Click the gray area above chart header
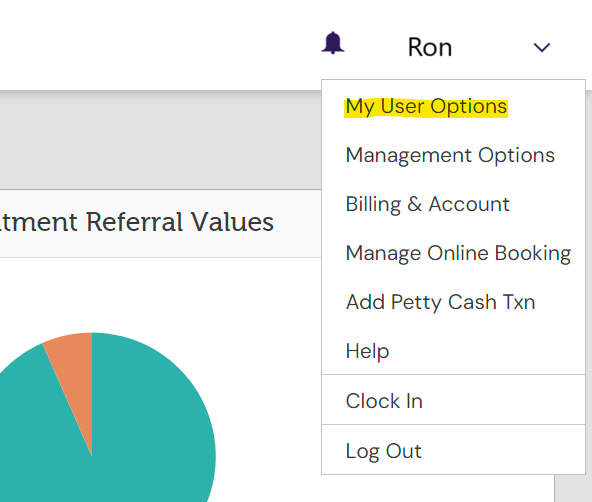This screenshot has height=502, width=592. coord(160,140)
